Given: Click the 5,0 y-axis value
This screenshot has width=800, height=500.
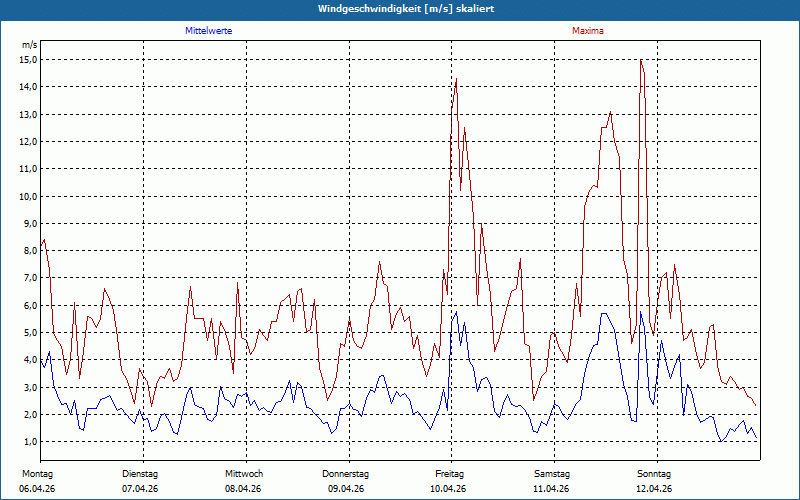Looking at the screenshot, I should (31, 332).
